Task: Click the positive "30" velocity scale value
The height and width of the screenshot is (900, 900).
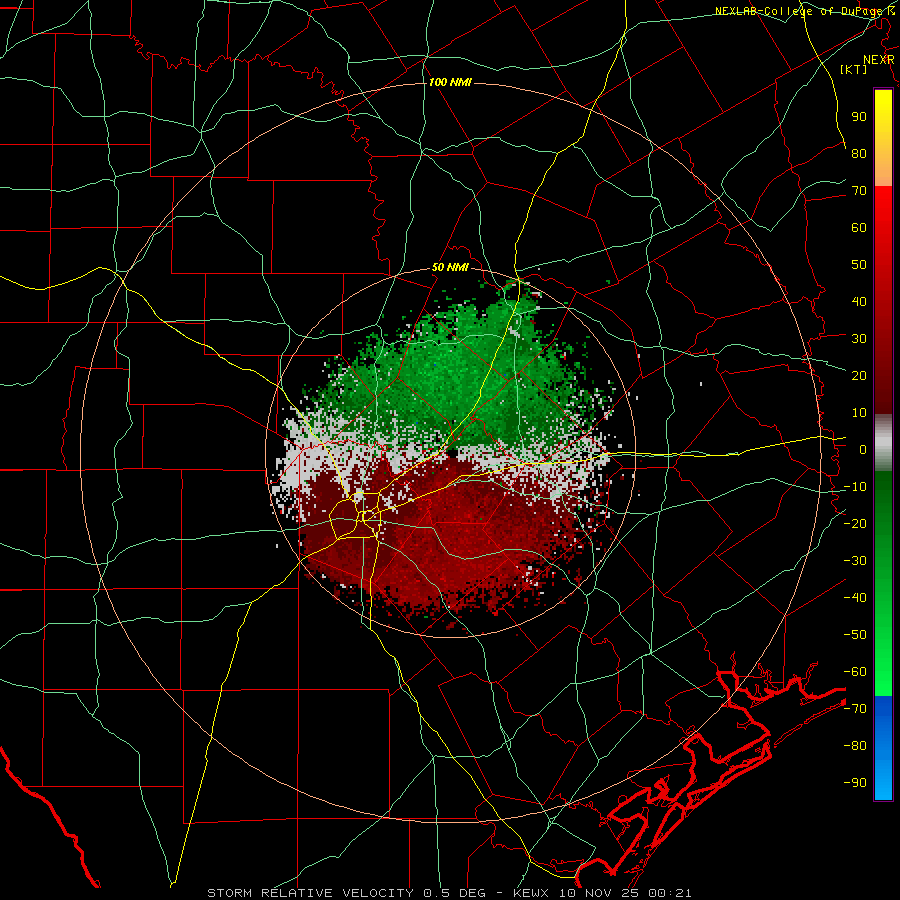Action: pyautogui.click(x=859, y=339)
